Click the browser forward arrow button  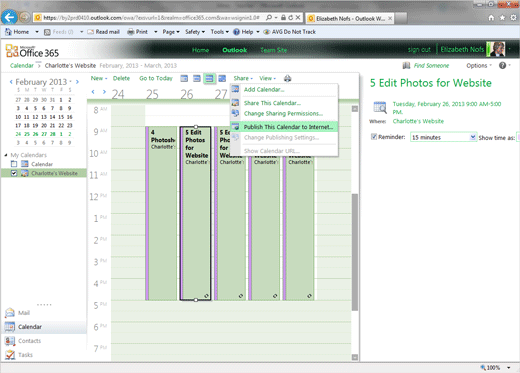coord(24,17)
